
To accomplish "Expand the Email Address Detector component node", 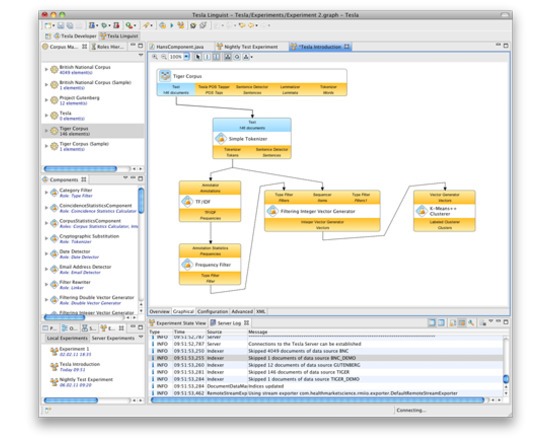I will (x=46, y=269).
